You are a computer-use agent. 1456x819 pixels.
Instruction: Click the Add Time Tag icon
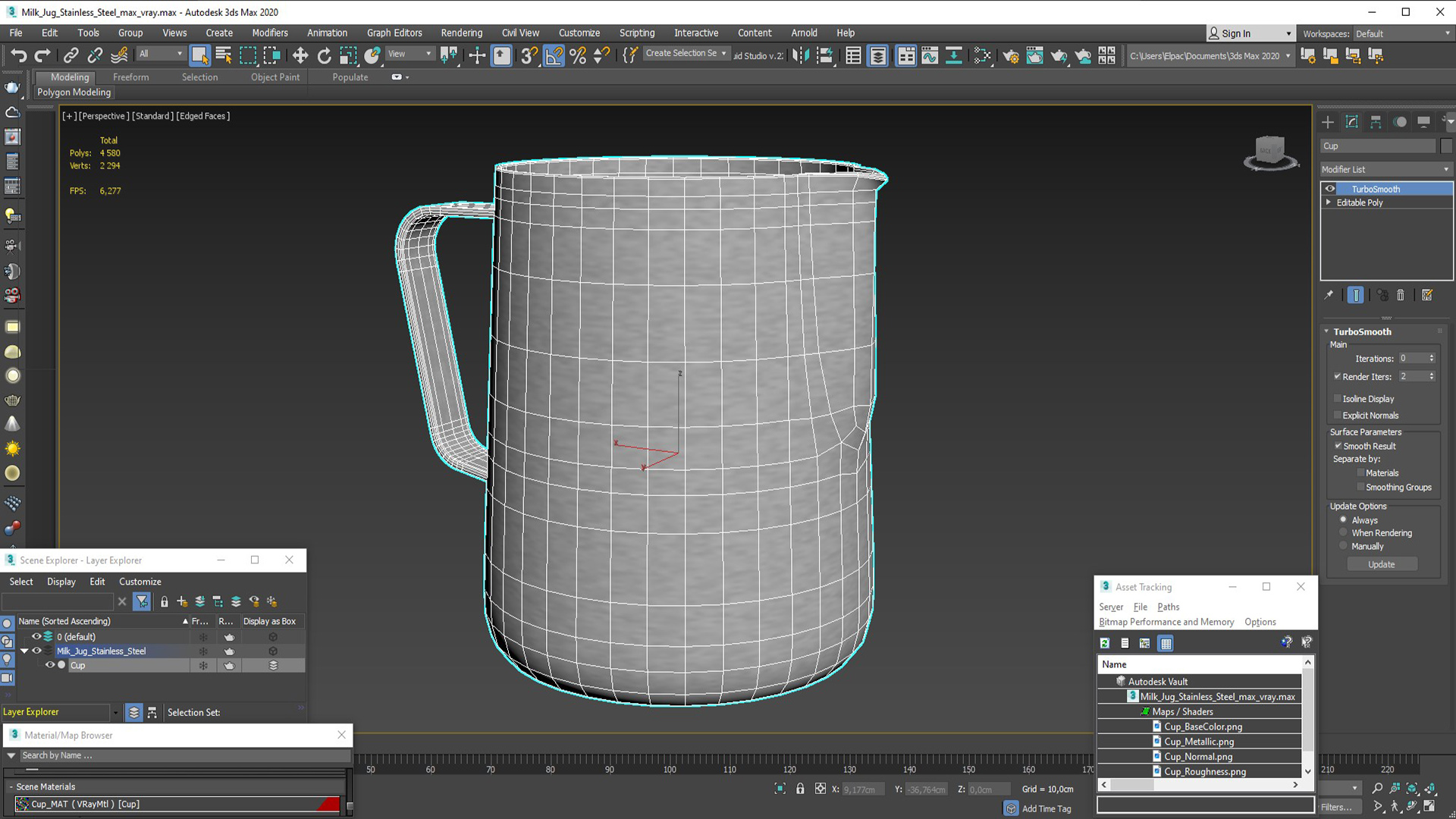coord(1011,808)
